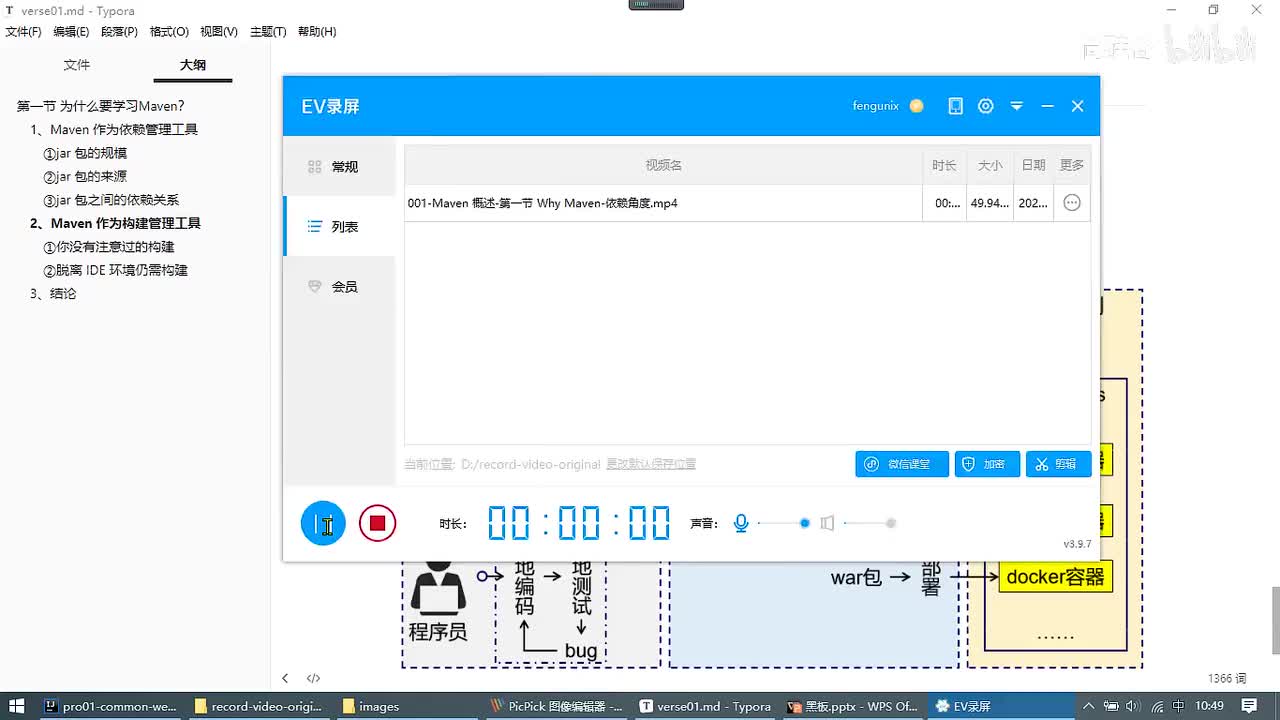
Task: Select the 001-Maven 概述 video row
Action: click(747, 203)
